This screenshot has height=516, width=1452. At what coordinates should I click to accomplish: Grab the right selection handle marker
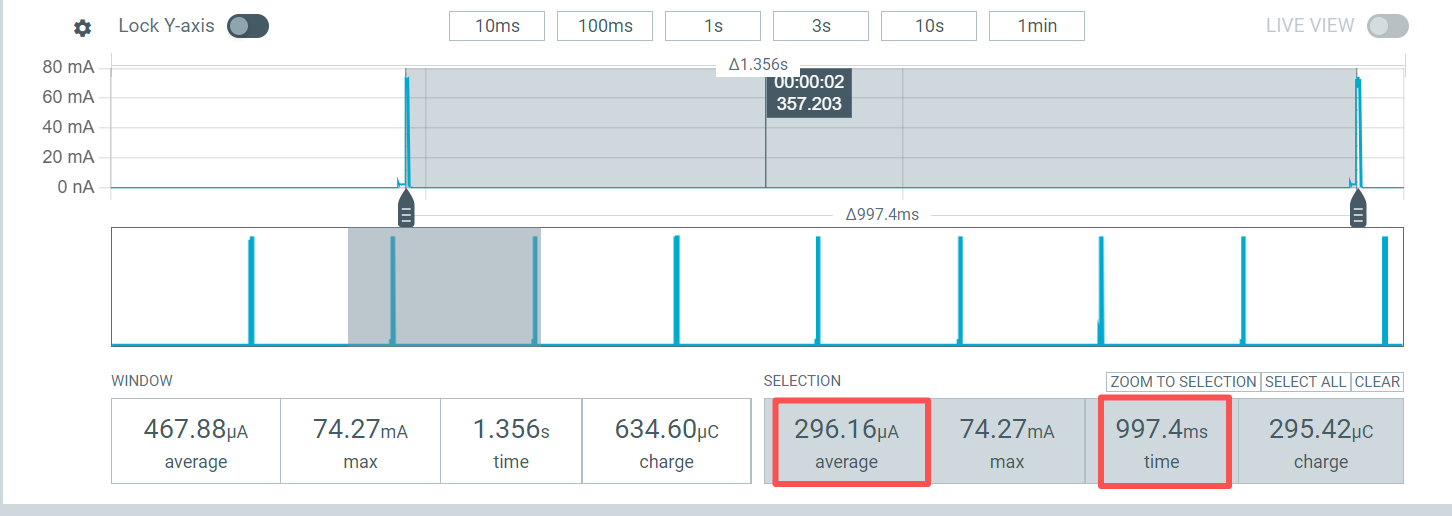[x=1358, y=212]
